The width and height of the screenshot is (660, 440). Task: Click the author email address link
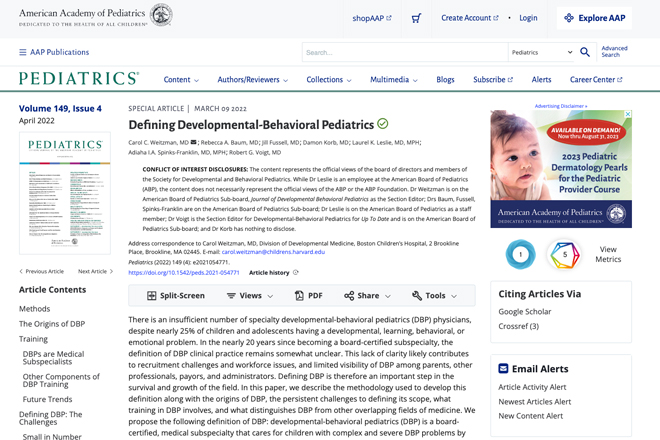273,252
